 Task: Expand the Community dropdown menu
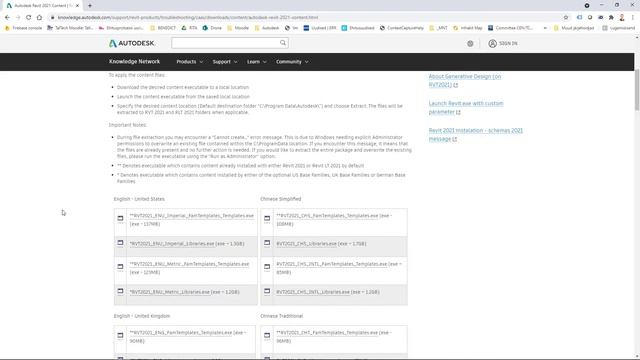(x=292, y=62)
